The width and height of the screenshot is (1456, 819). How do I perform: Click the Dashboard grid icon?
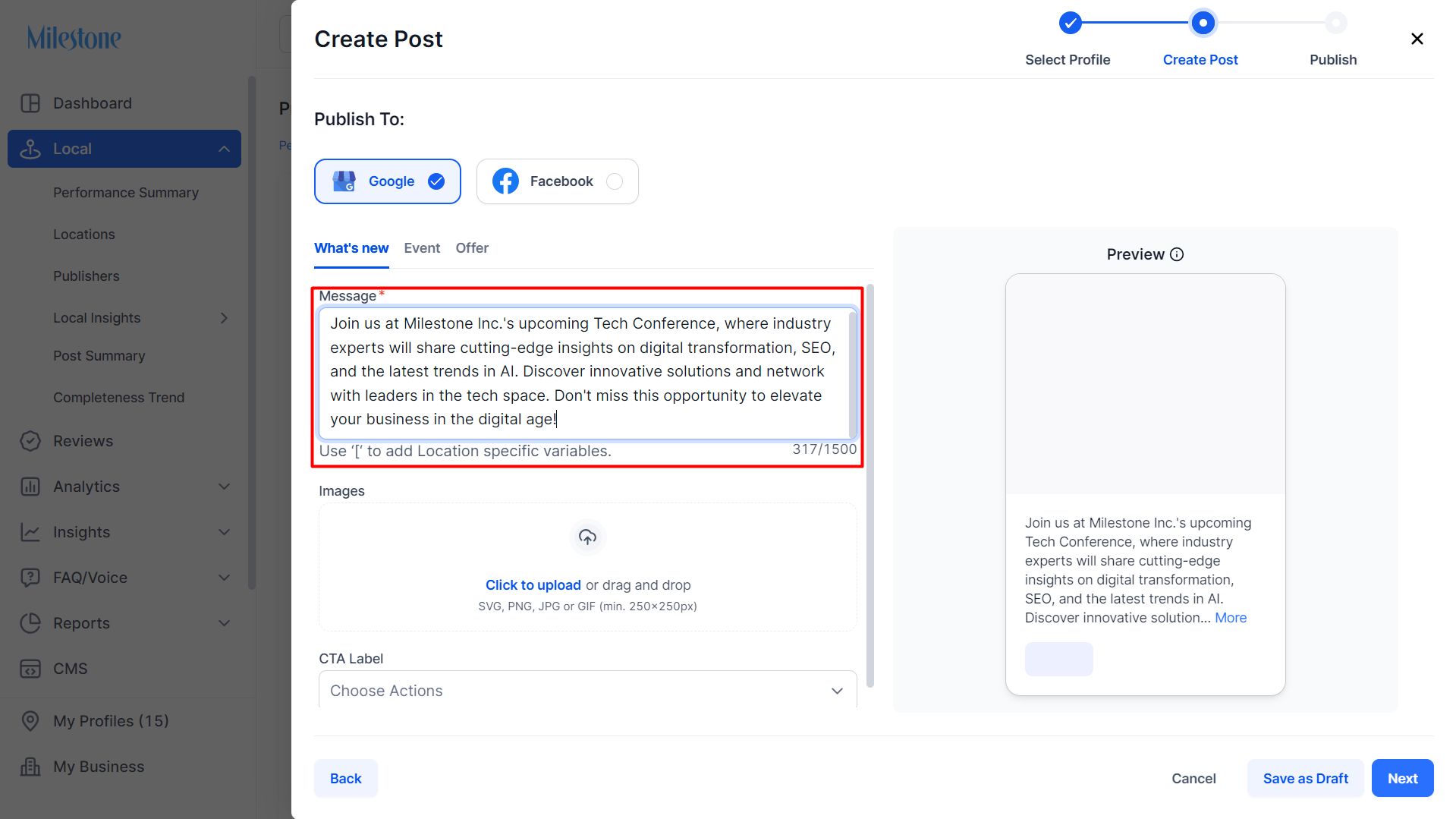[30, 103]
